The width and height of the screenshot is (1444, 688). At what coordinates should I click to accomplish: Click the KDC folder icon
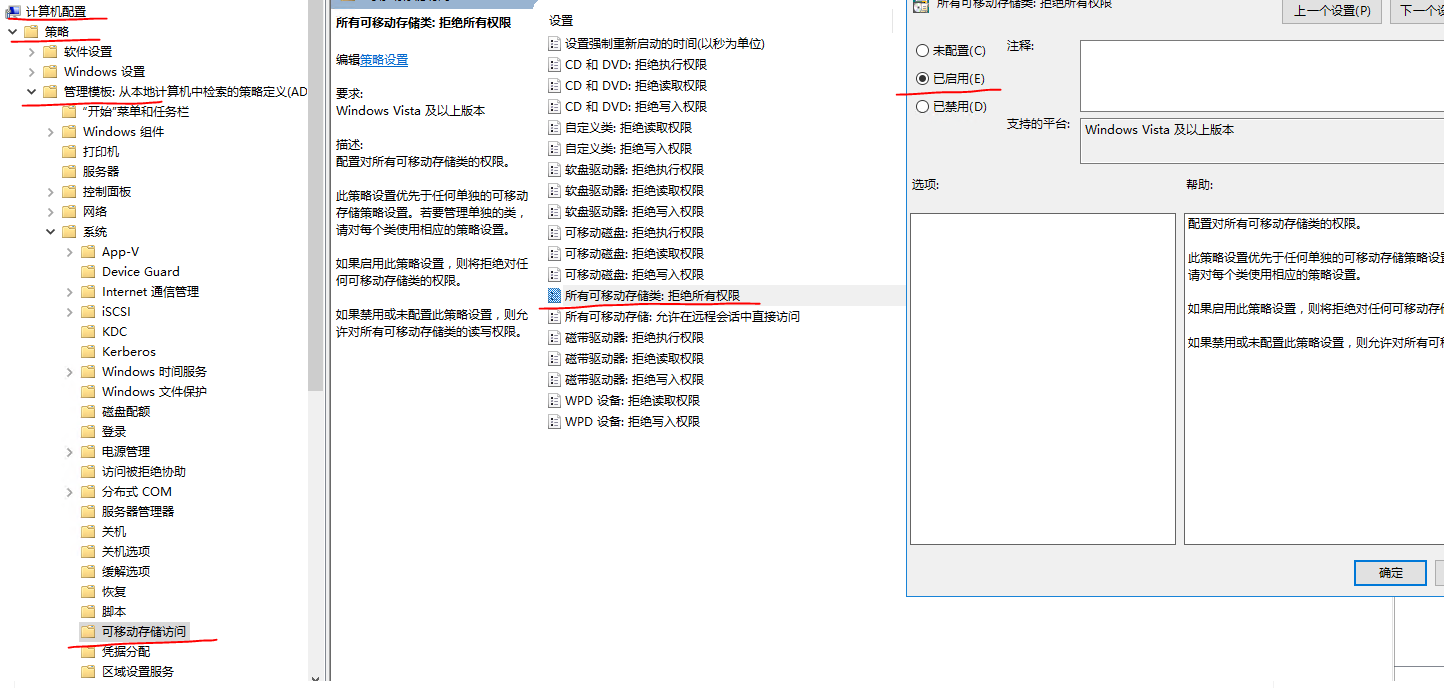click(88, 331)
